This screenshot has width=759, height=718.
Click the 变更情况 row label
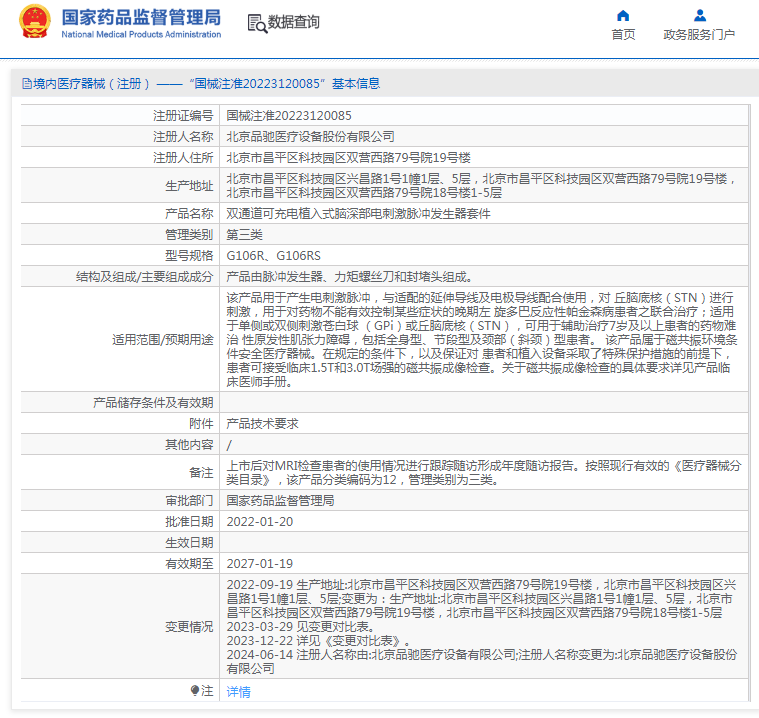189,626
